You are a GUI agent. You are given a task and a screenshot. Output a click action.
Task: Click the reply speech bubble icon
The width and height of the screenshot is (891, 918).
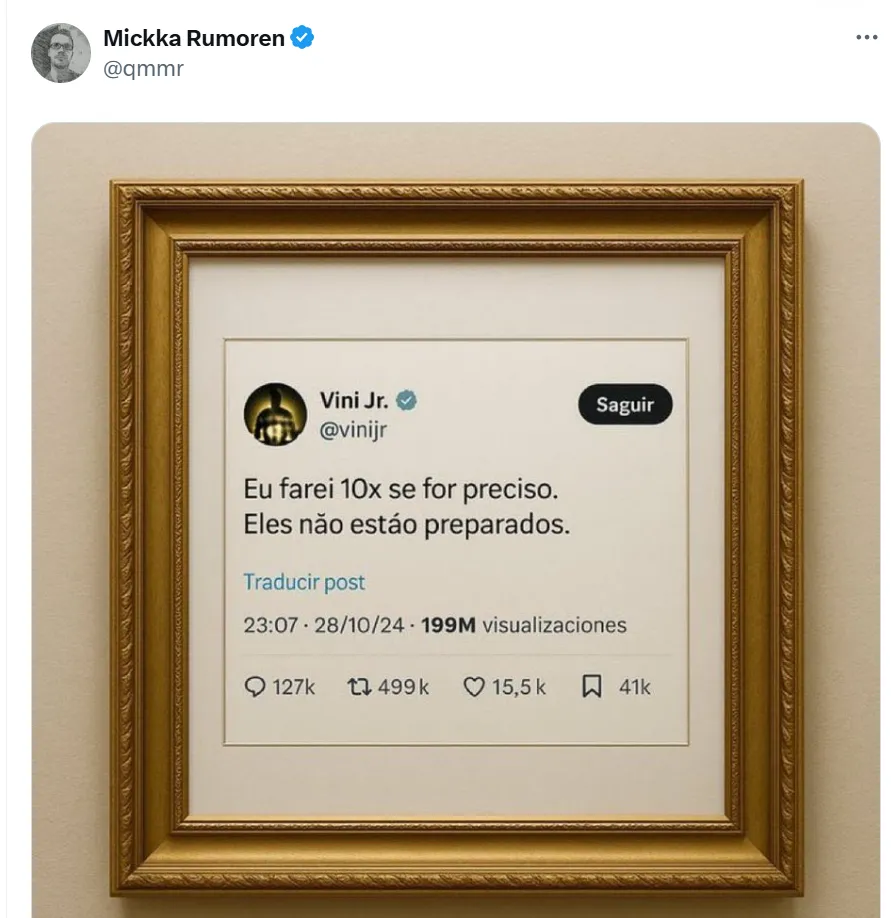pos(256,687)
